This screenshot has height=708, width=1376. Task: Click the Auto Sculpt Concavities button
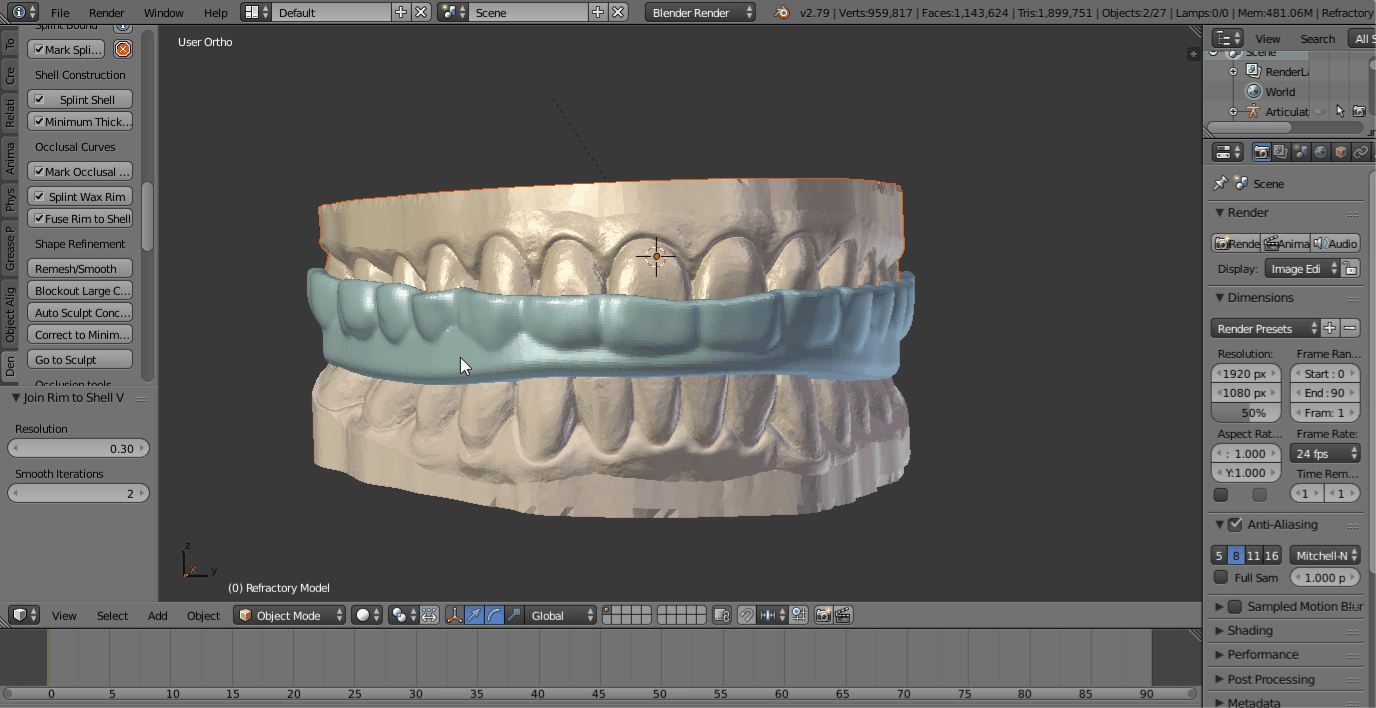coord(80,312)
